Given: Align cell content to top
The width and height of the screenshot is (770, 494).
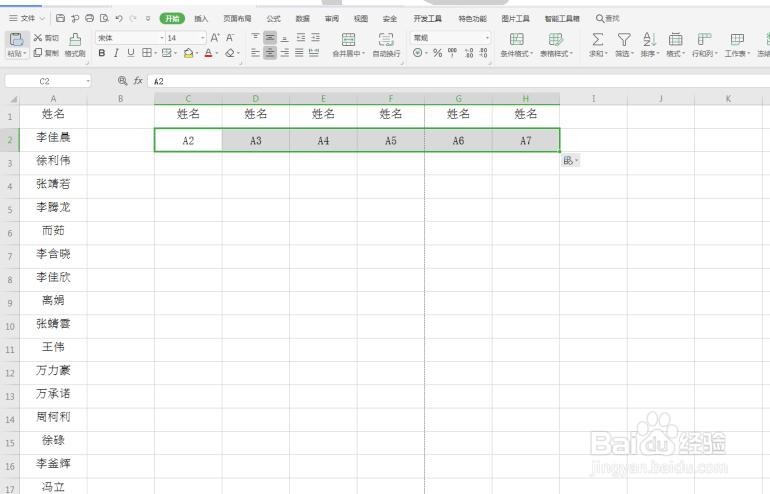Looking at the screenshot, I should coord(255,37).
